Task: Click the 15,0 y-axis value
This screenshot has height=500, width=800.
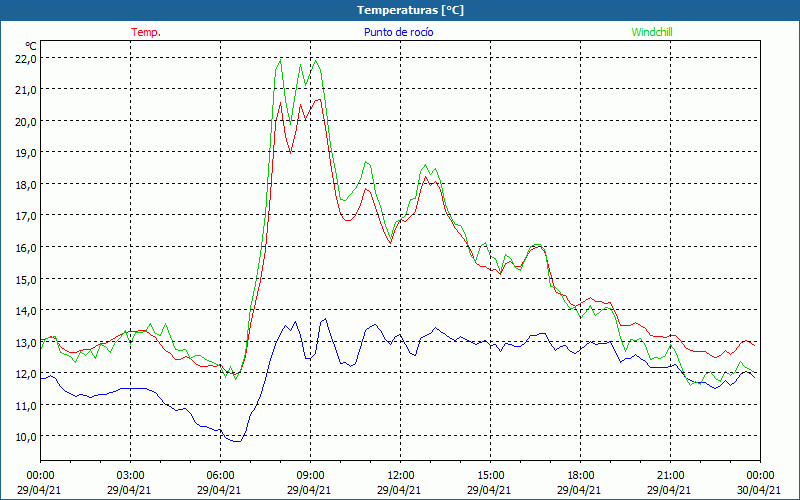Action: pyautogui.click(x=27, y=280)
